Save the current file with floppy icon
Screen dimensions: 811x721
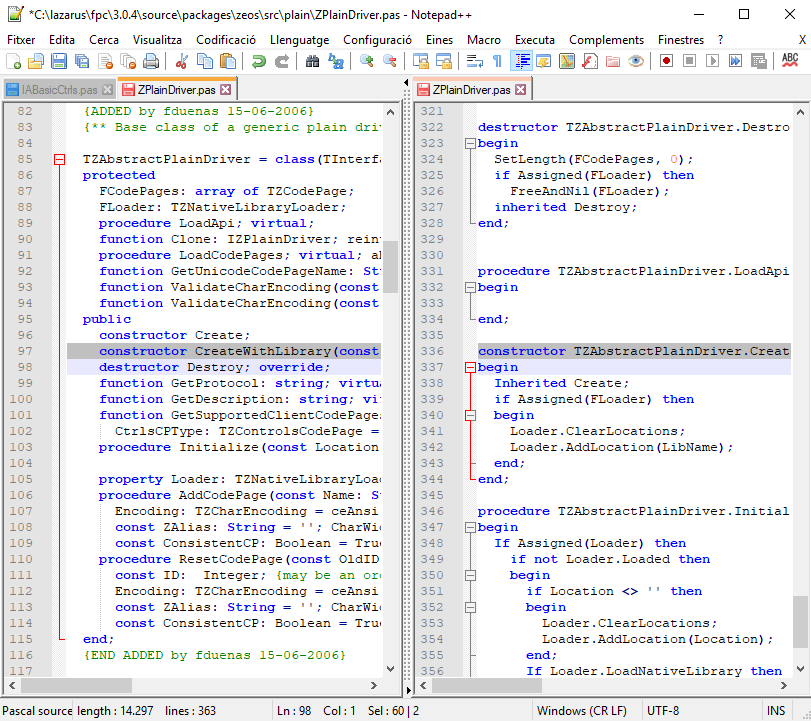[x=58, y=61]
